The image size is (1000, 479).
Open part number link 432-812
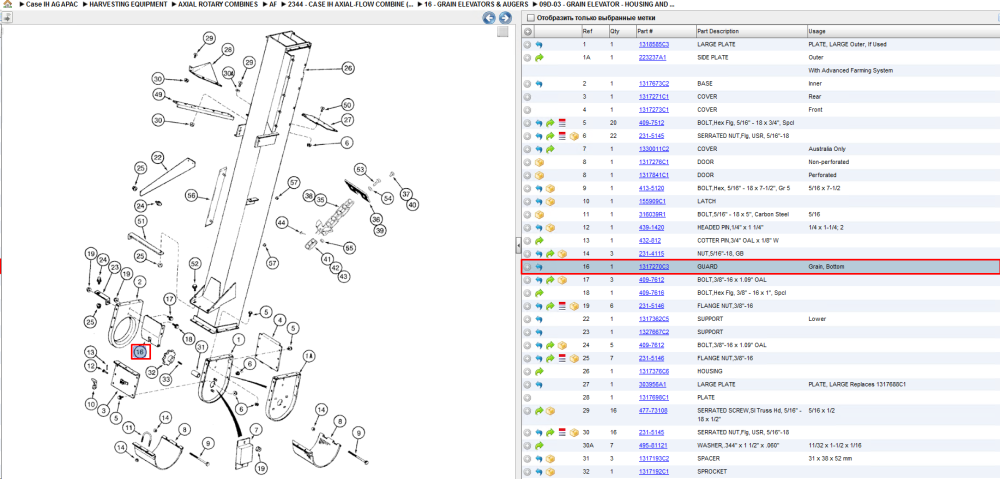[x=649, y=240]
